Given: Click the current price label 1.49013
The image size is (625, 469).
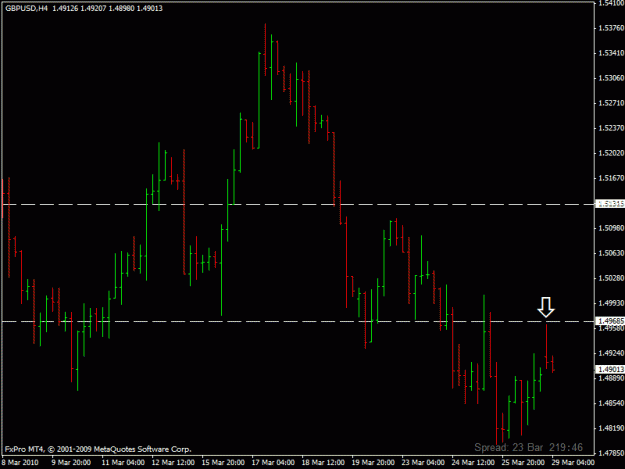Looking at the screenshot, I should coord(610,369).
